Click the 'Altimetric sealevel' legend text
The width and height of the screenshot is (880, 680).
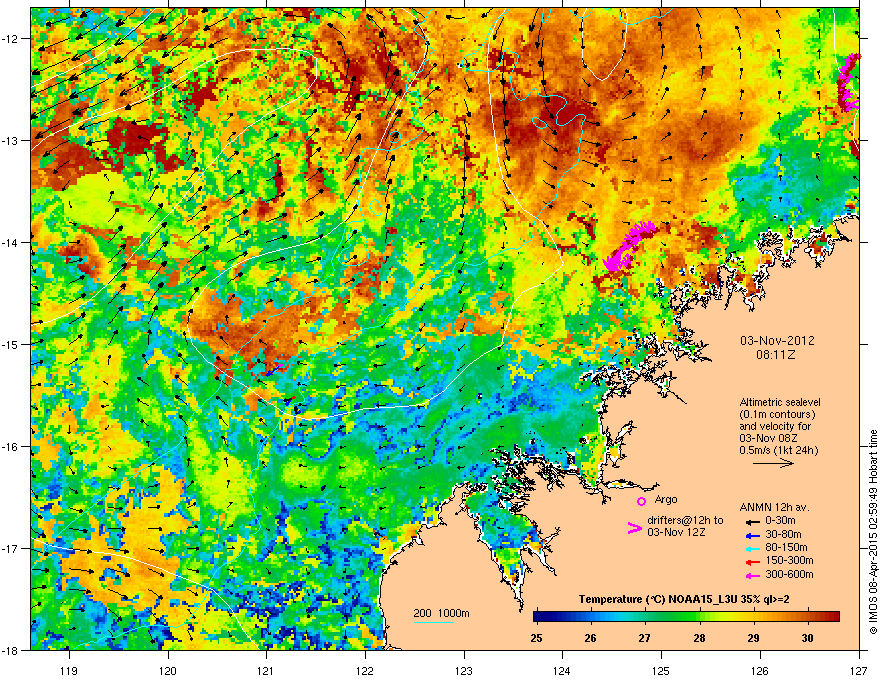780,402
